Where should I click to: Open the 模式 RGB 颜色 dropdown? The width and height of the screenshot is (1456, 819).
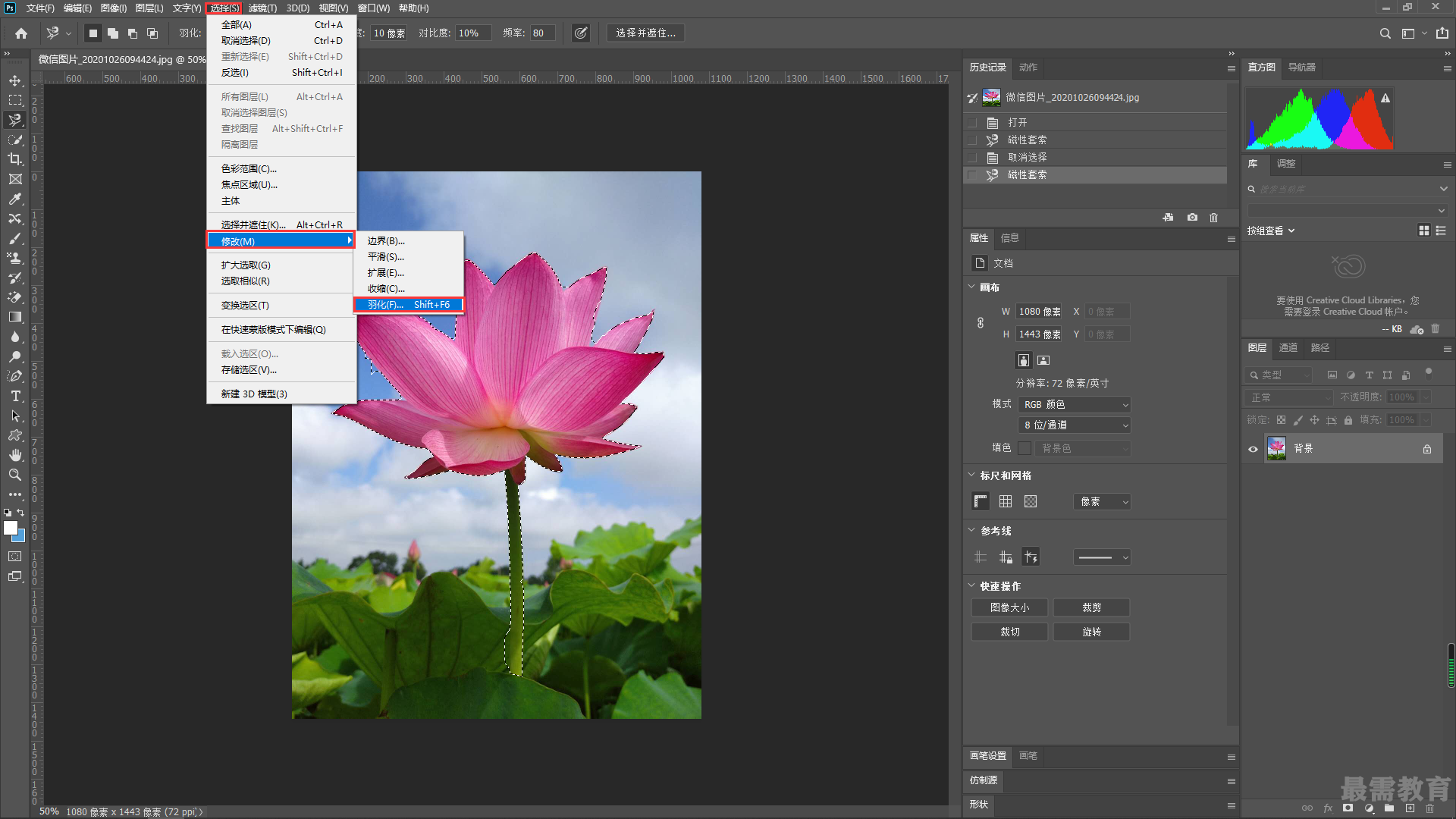click(1075, 405)
